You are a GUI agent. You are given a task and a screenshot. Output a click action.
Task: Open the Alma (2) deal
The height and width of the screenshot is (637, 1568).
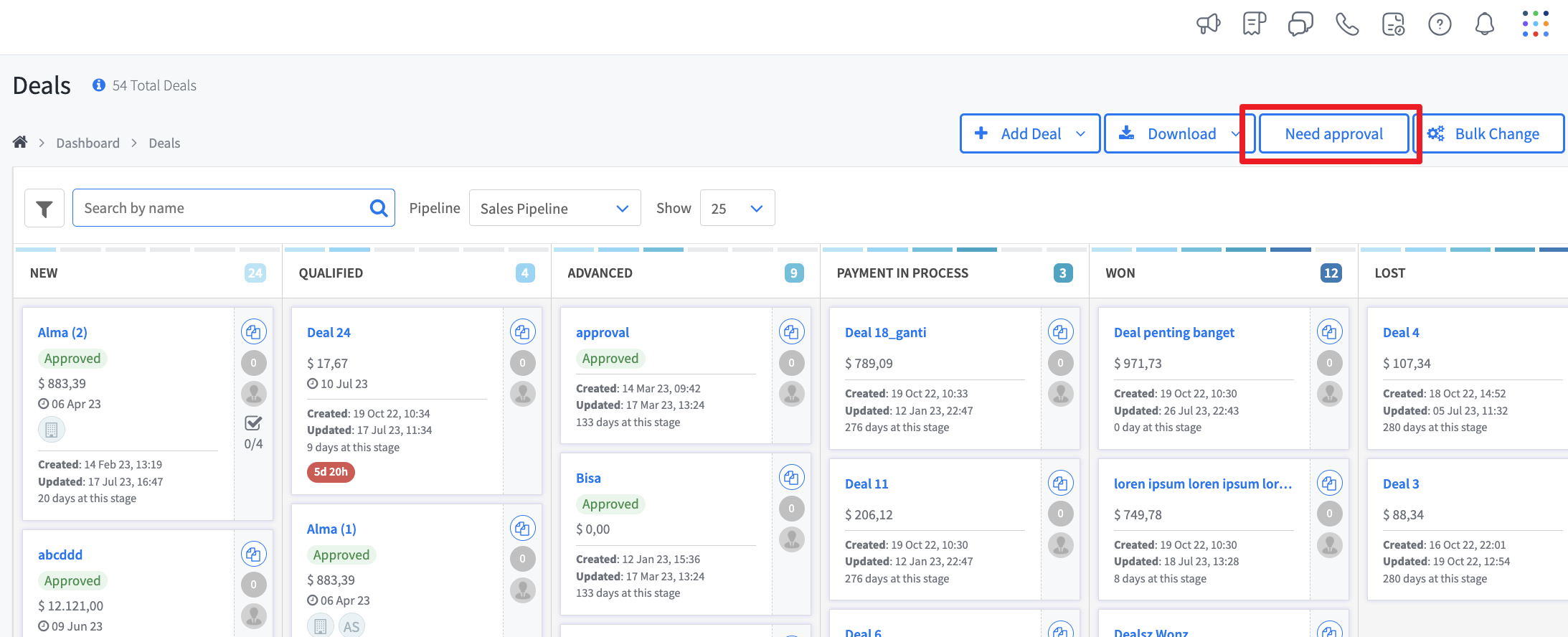pos(62,333)
